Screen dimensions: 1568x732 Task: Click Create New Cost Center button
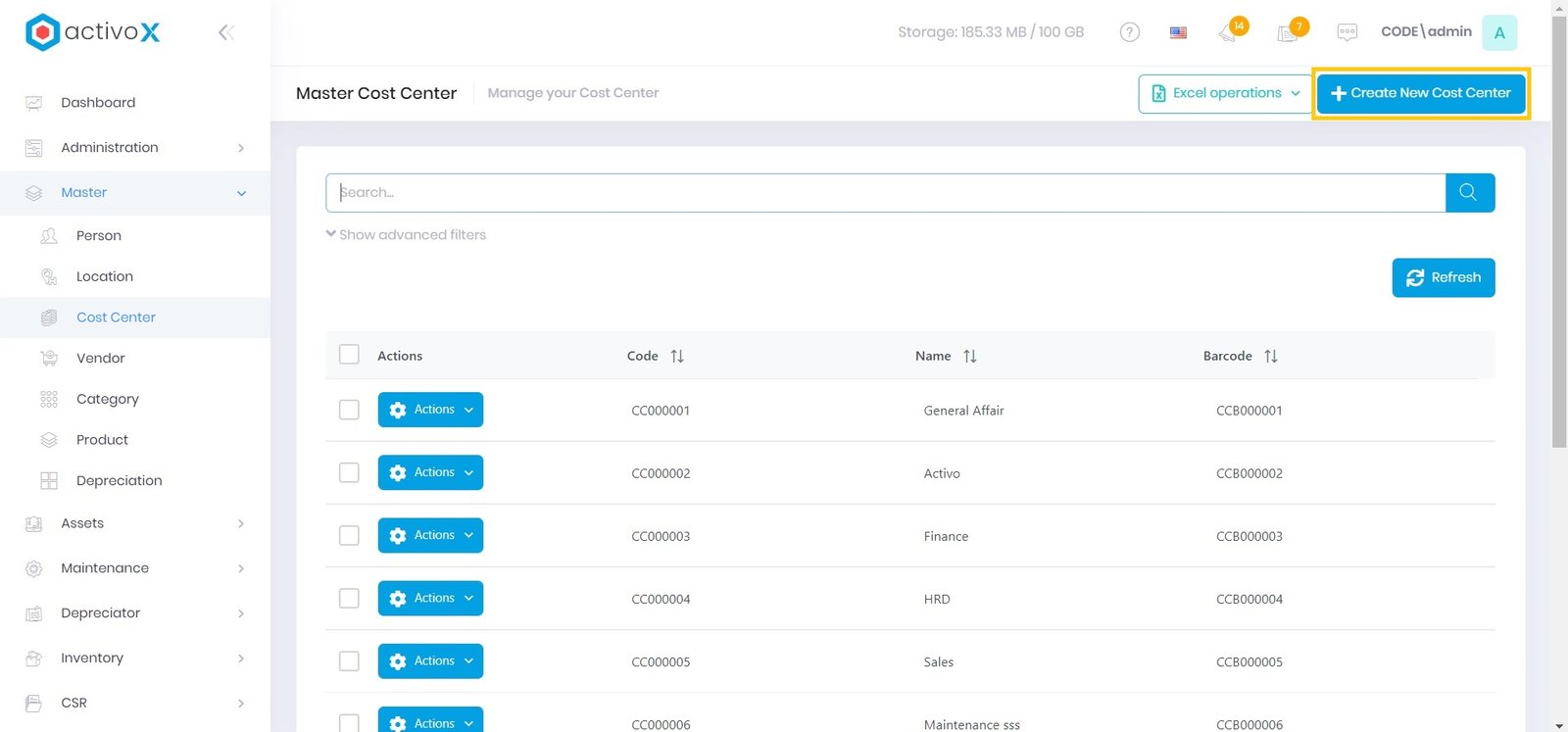[x=1420, y=93]
